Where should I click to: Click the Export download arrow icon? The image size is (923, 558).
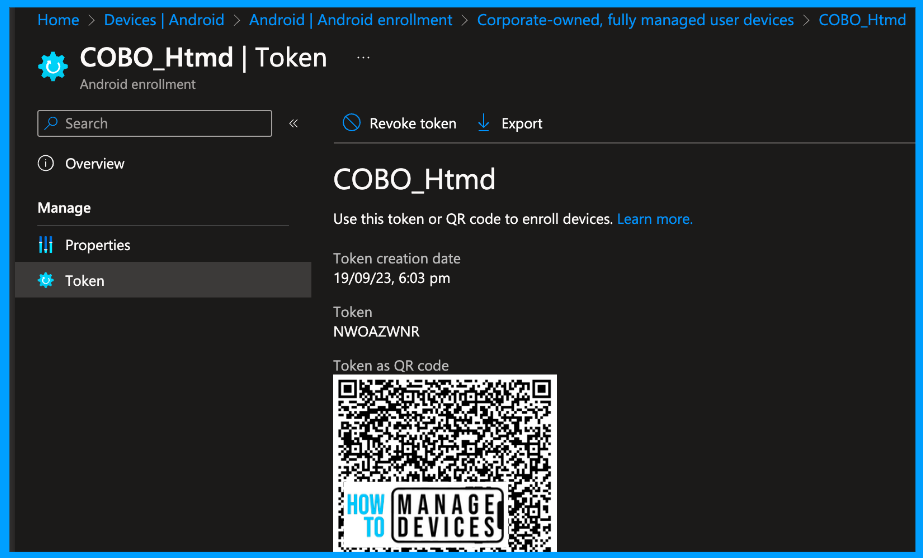point(483,122)
